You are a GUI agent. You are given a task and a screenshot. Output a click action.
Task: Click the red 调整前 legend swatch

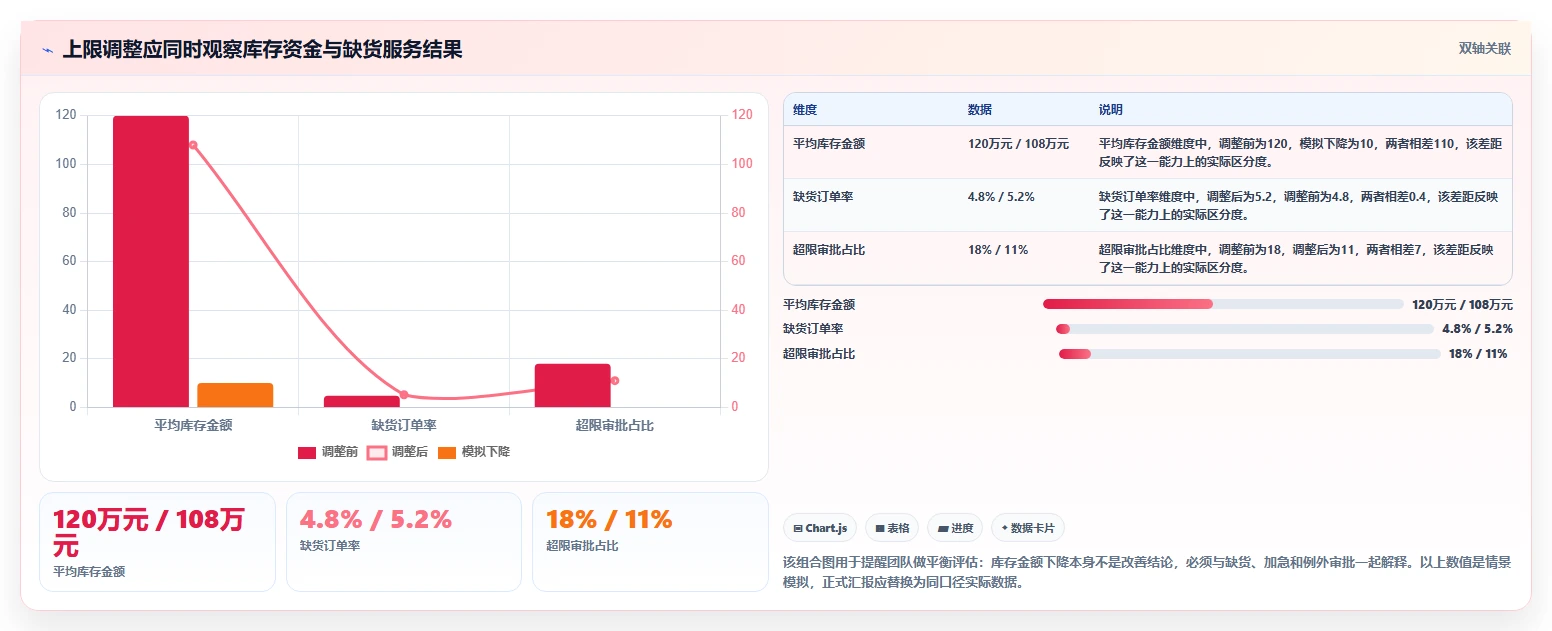coord(307,453)
